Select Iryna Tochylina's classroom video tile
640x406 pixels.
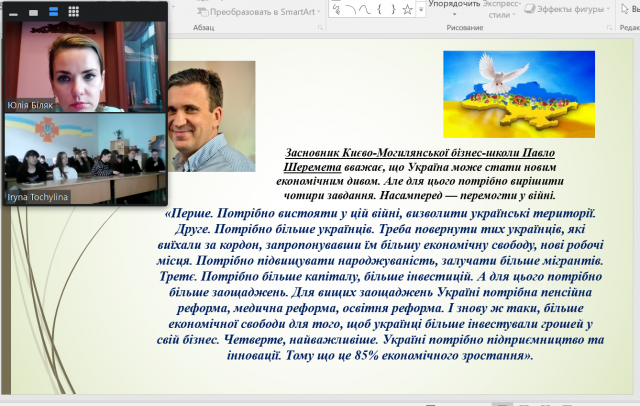[85, 158]
